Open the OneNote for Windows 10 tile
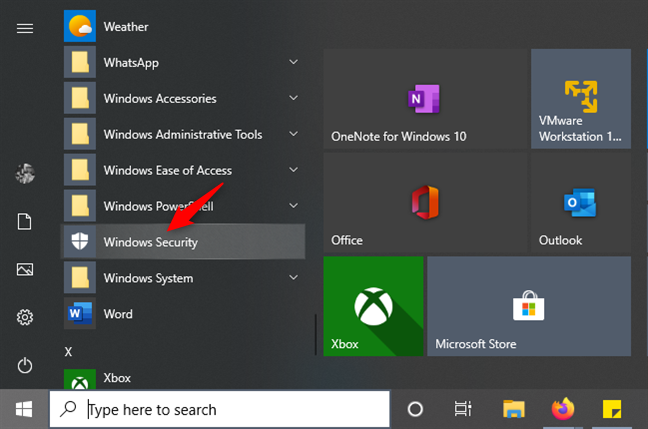This screenshot has width=648, height=429. point(426,99)
